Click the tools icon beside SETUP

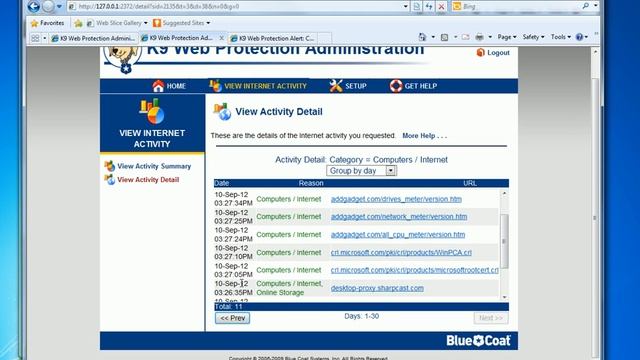[336, 86]
